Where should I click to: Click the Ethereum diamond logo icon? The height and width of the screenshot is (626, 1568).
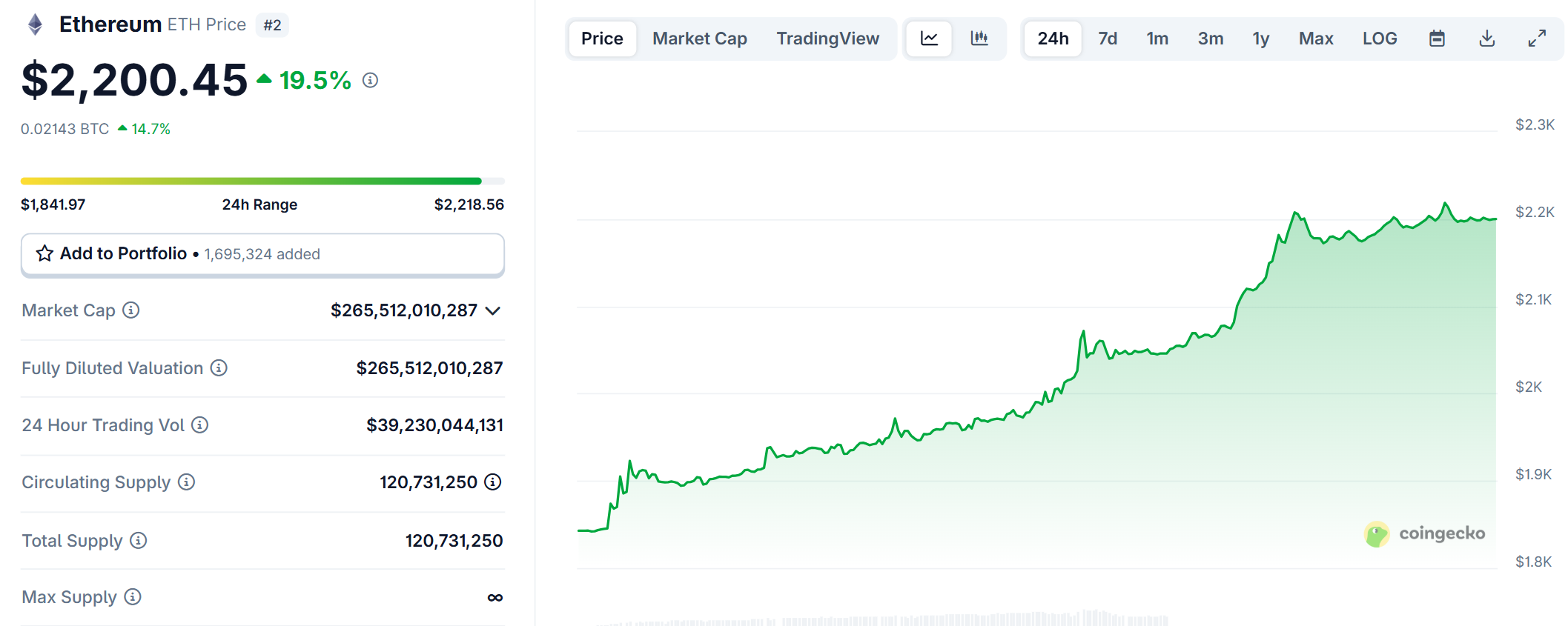pyautogui.click(x=35, y=24)
